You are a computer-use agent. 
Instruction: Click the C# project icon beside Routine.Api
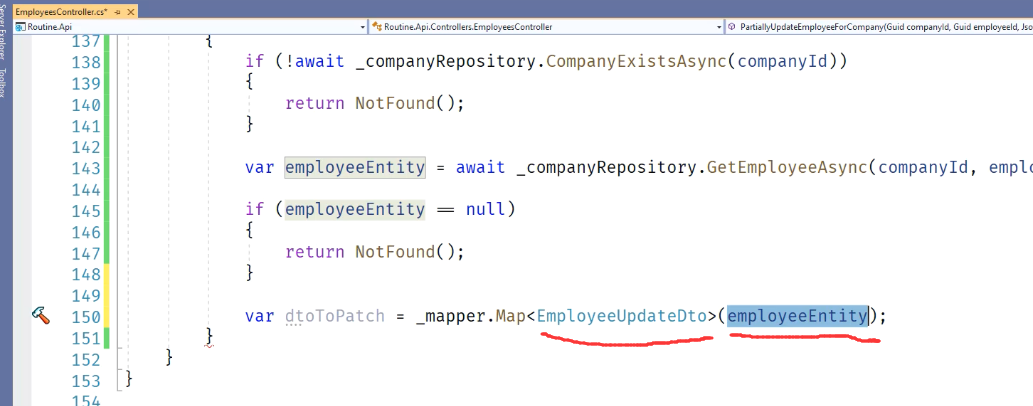tap(20, 27)
